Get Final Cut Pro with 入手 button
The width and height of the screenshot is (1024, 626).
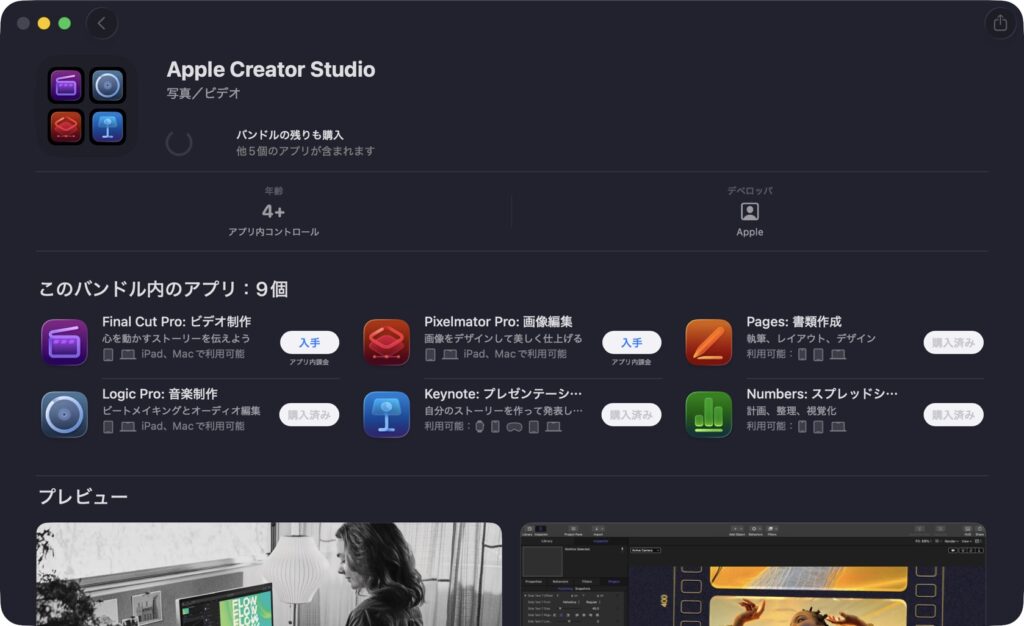click(309, 343)
